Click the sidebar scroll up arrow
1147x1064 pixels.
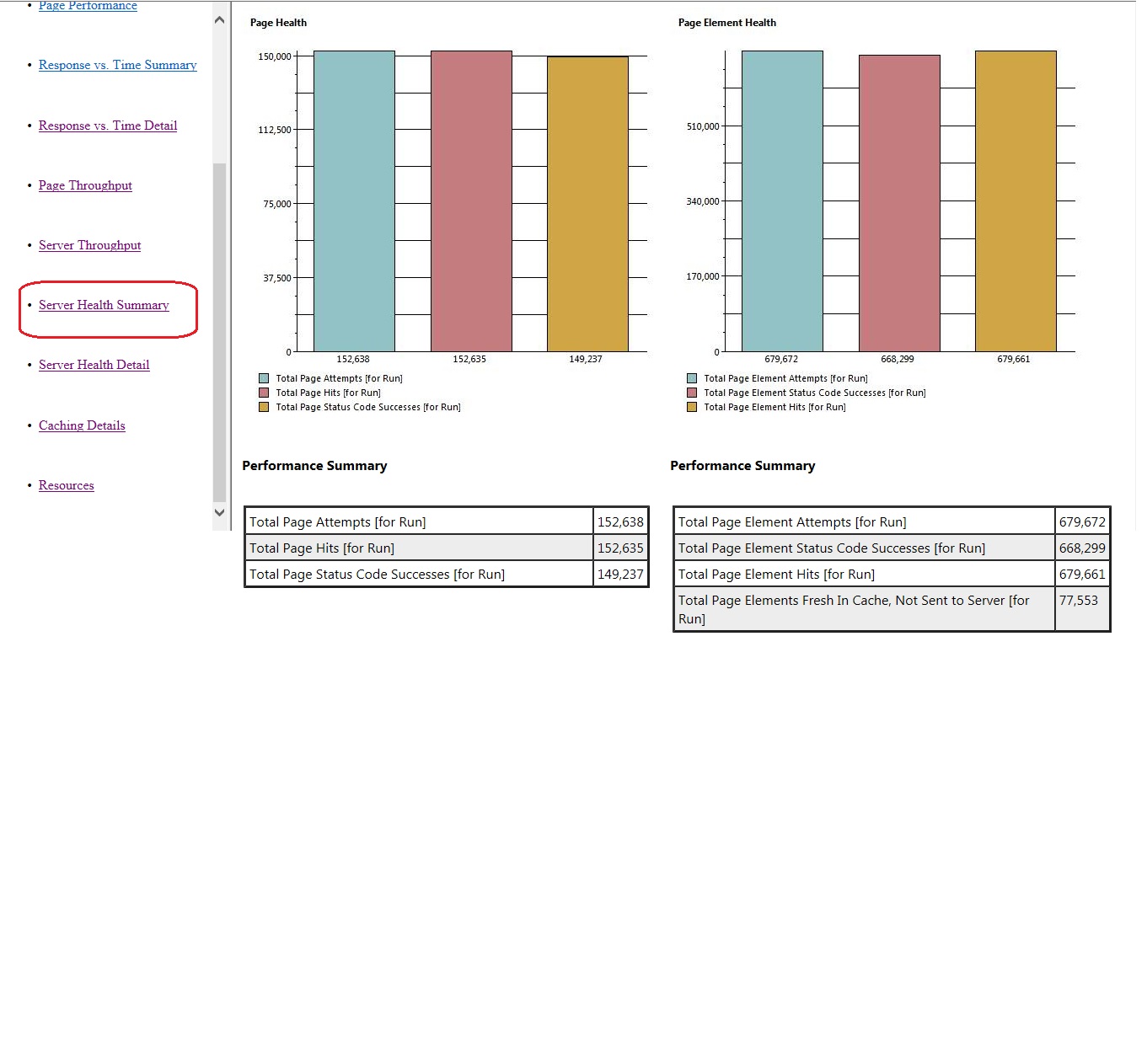pyautogui.click(x=220, y=19)
